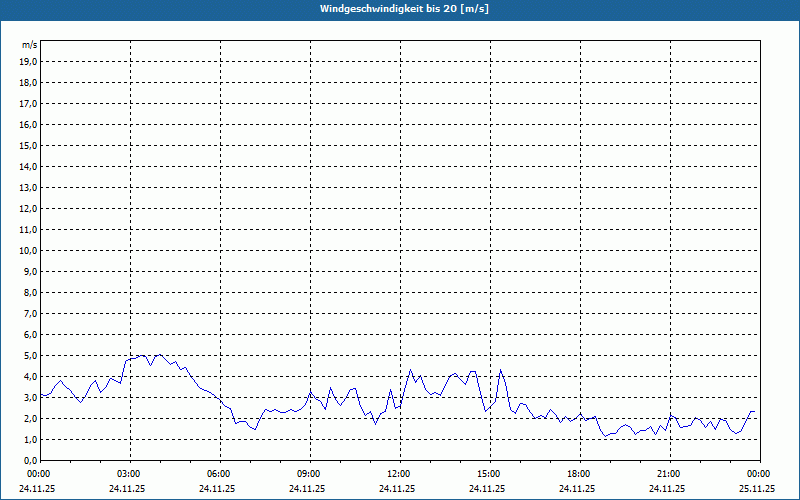Image resolution: width=800 pixels, height=500 pixels.
Task: Click the blue line start at the left edge
Action: click(x=41, y=395)
